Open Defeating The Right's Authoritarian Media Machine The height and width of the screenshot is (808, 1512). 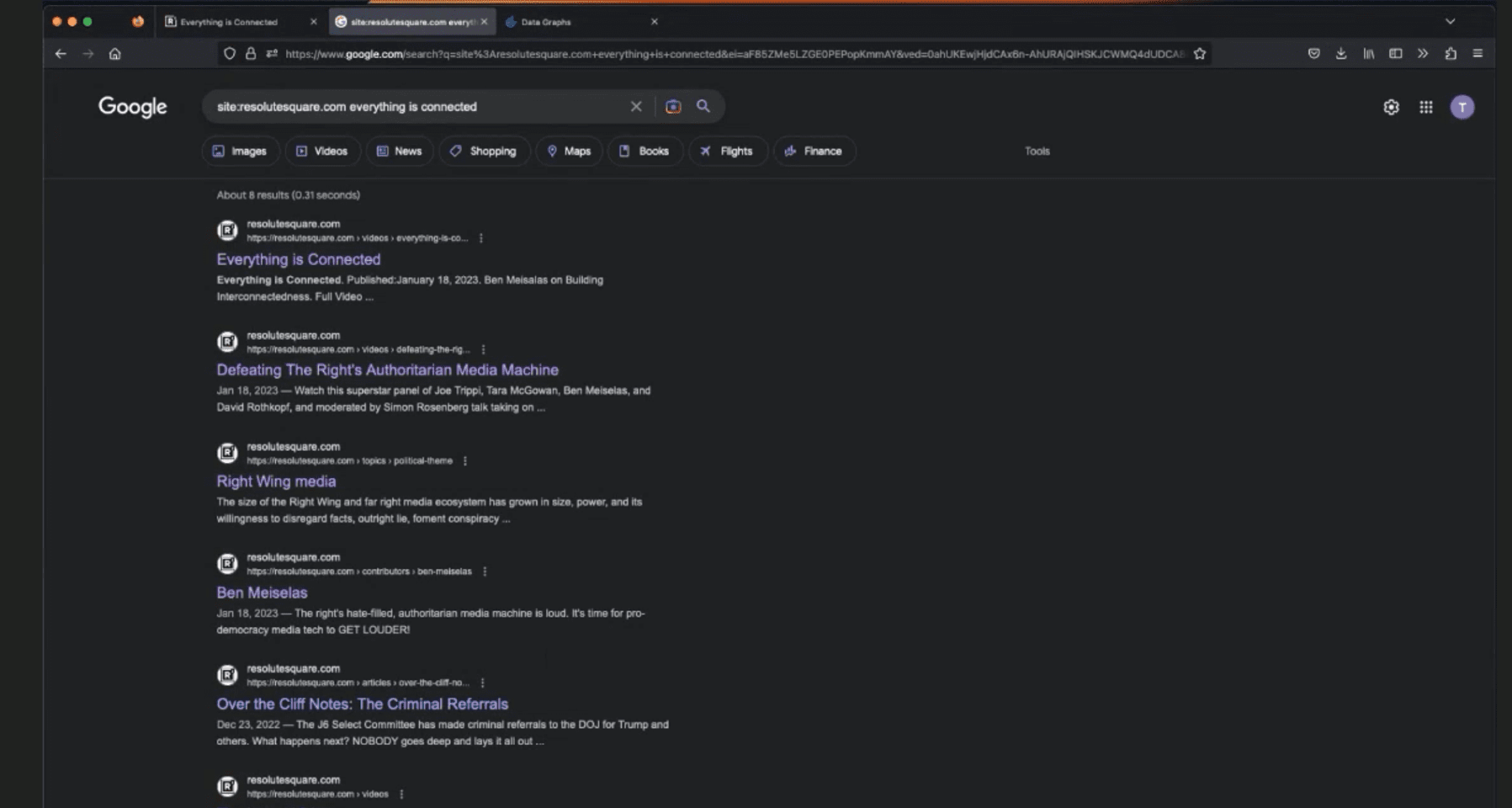387,370
